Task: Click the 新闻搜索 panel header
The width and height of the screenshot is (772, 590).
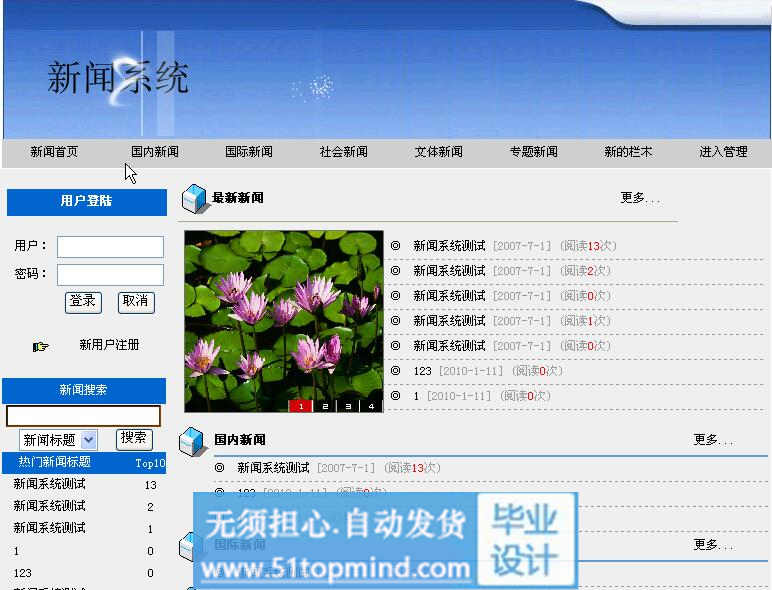Action: coord(84,391)
